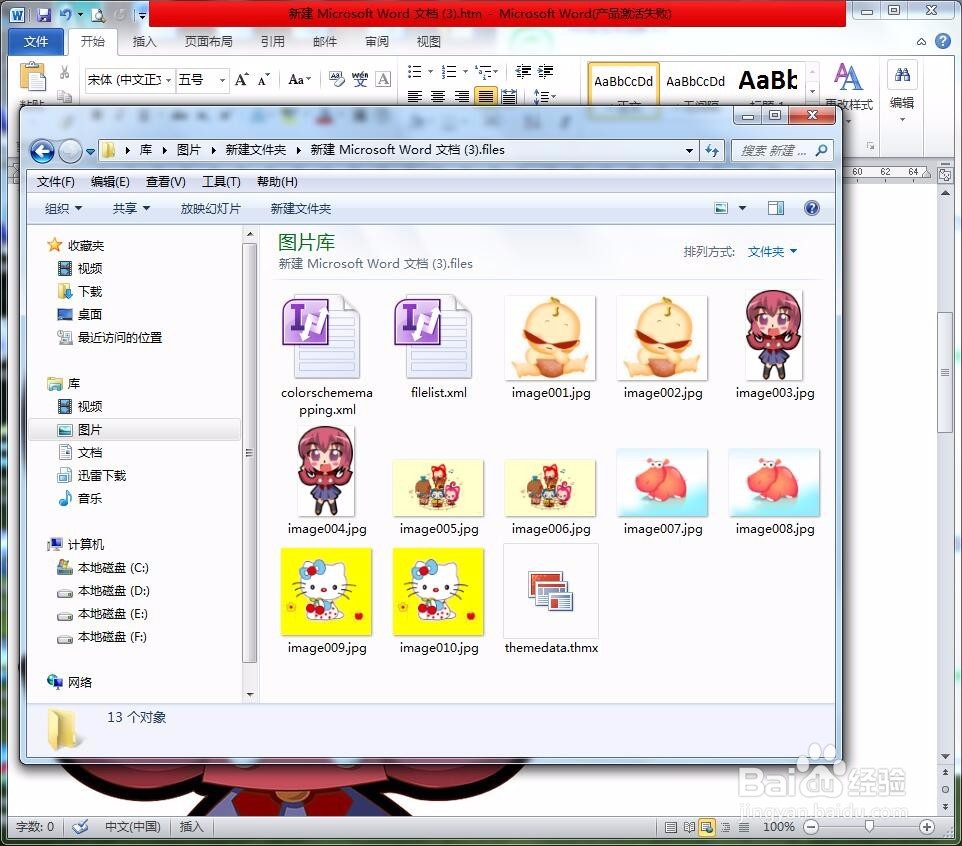Click the Shrink Font icon in Word ribbon

tap(263, 79)
